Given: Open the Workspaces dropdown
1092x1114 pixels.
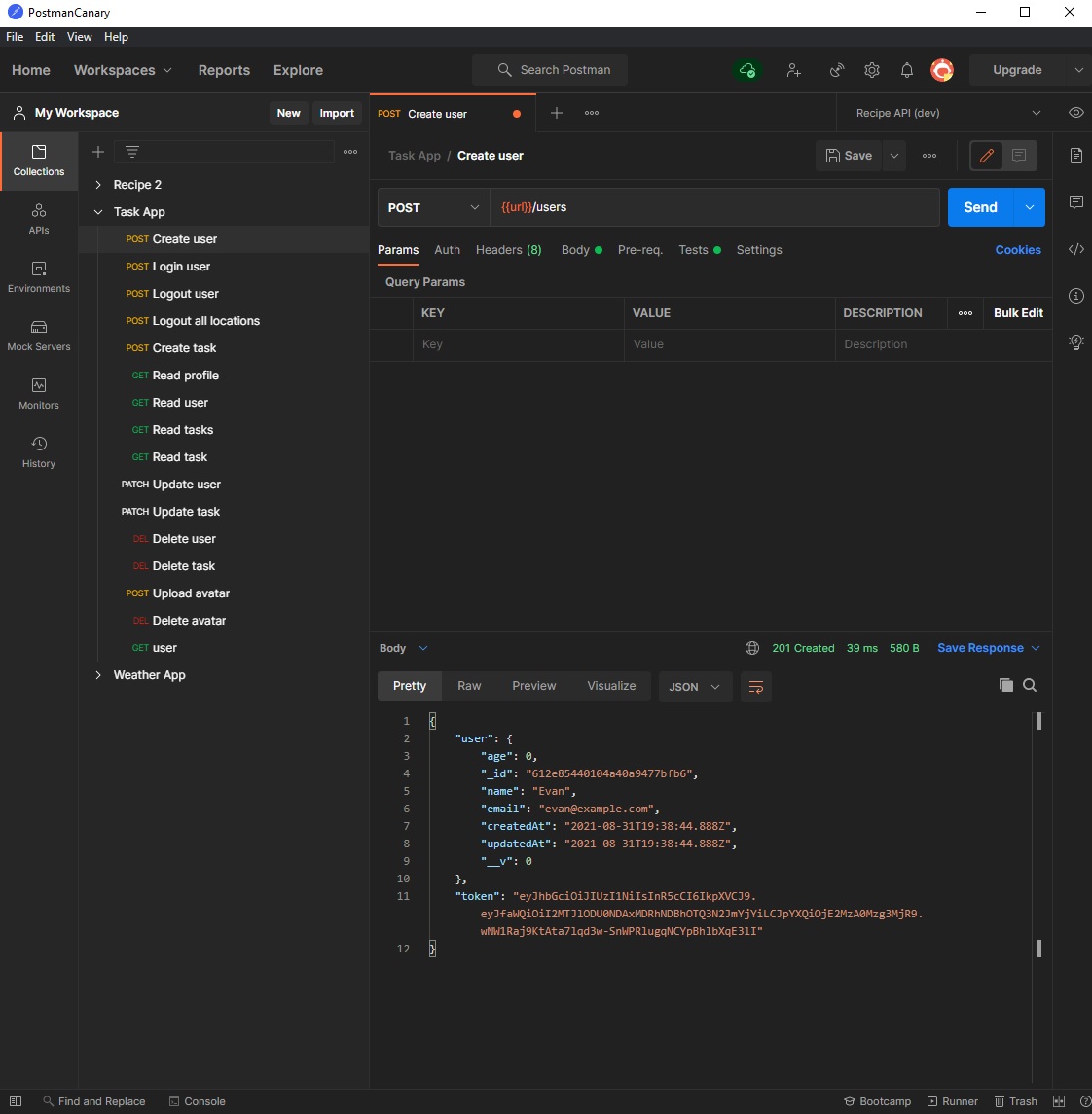Looking at the screenshot, I should 123,70.
